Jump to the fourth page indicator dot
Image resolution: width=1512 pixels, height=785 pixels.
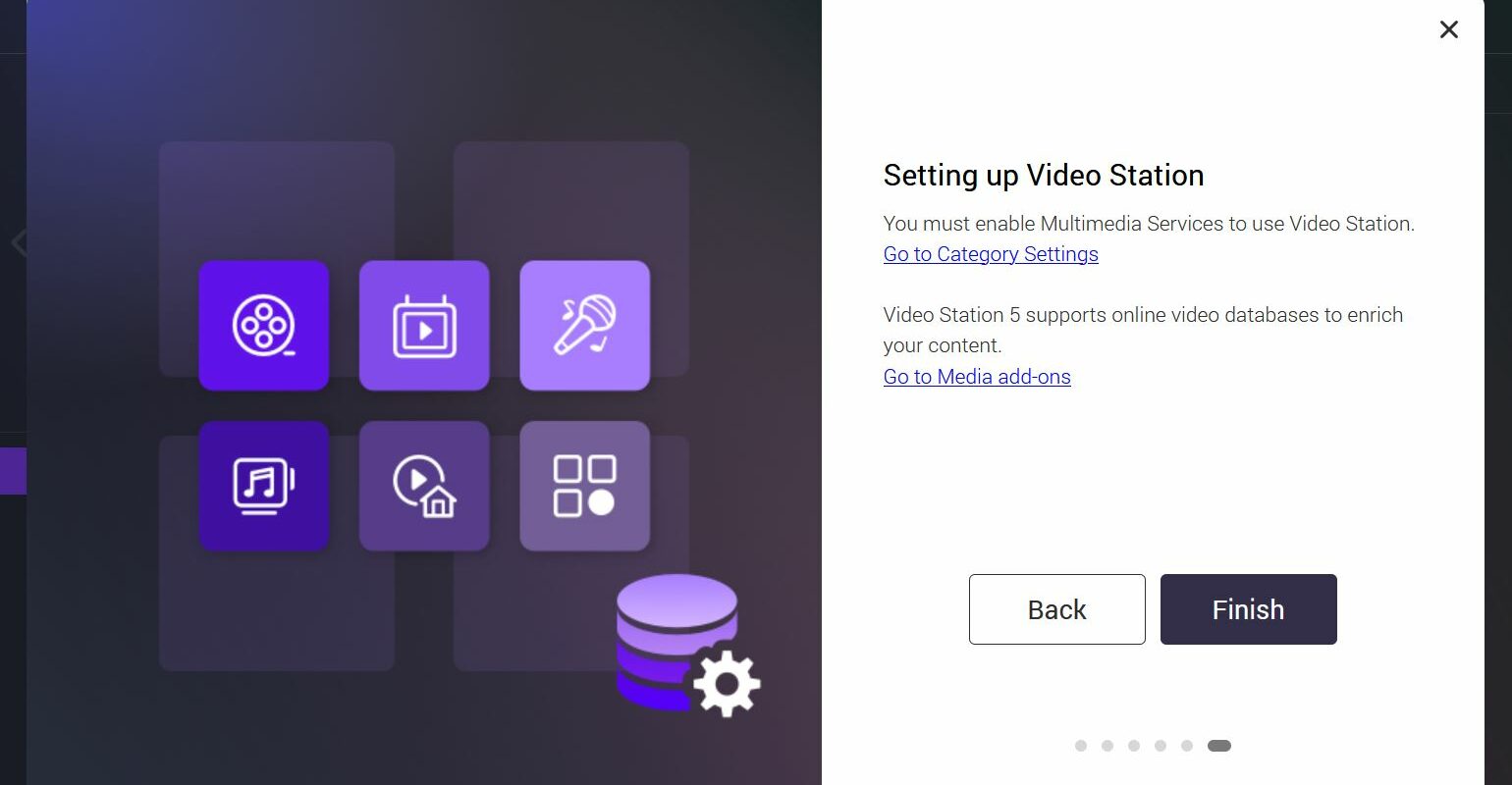pyautogui.click(x=1161, y=746)
